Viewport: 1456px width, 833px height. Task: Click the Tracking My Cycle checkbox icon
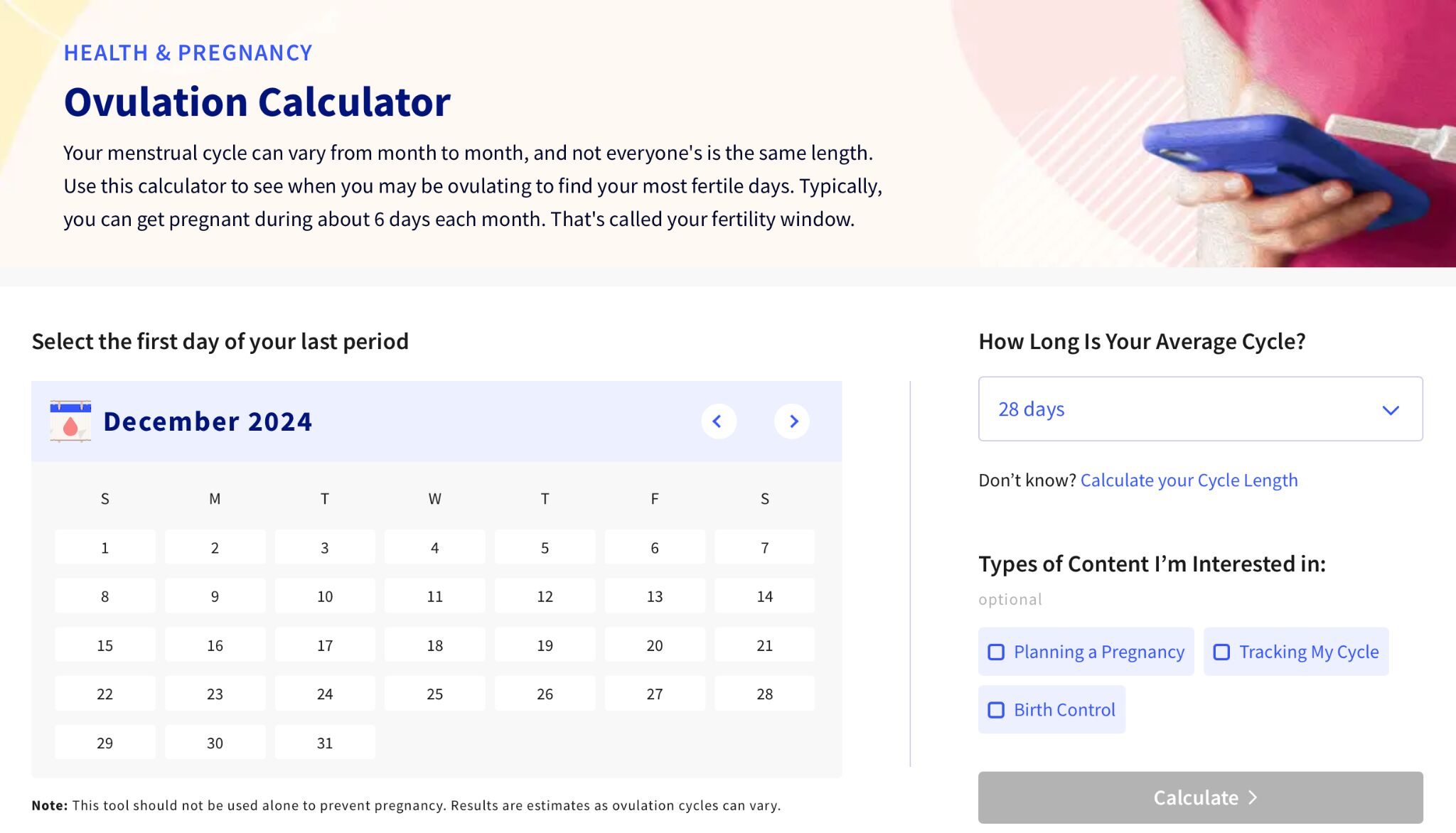[x=1222, y=651]
